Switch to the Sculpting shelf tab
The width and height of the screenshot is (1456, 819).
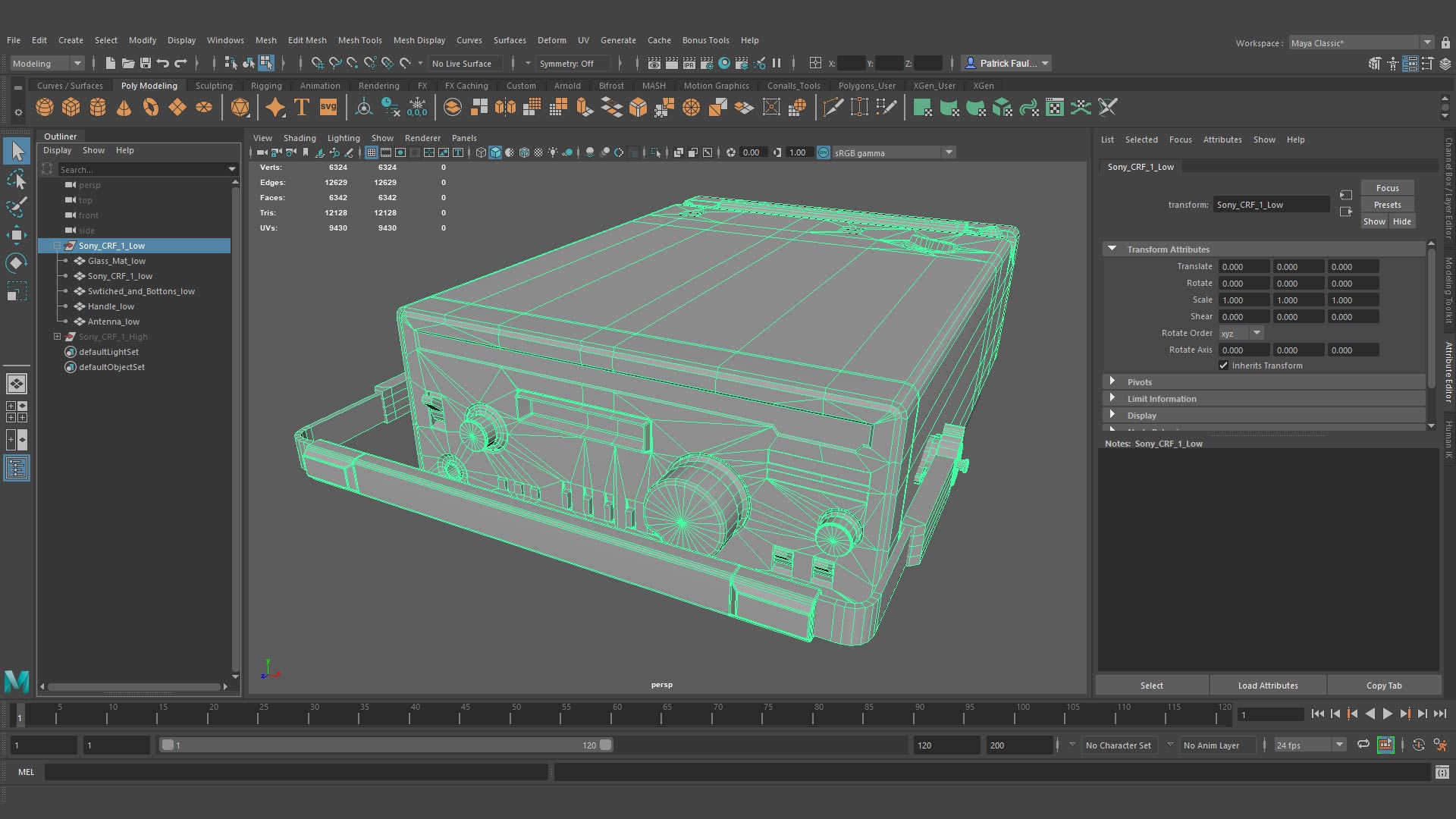coord(214,86)
